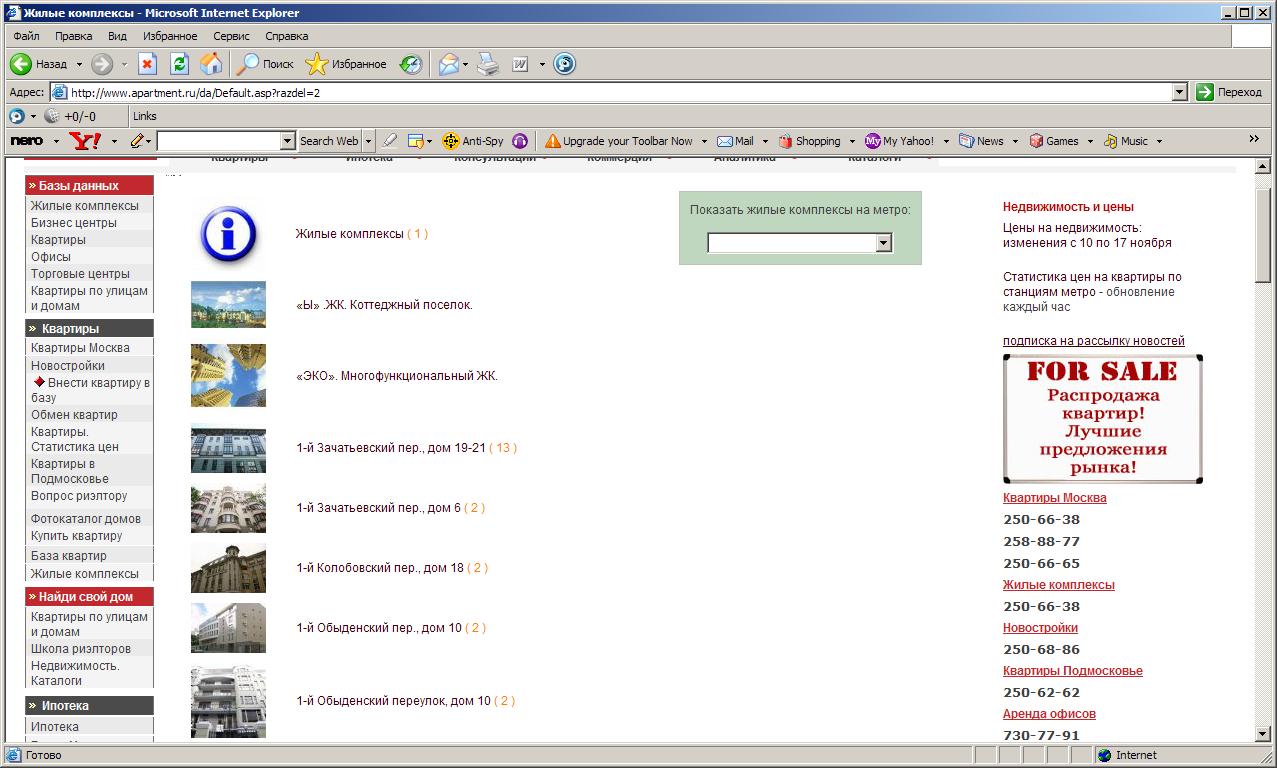Screen dimensions: 1277x768
Task: Click the Links toolbar label
Action: pyautogui.click(x=144, y=116)
